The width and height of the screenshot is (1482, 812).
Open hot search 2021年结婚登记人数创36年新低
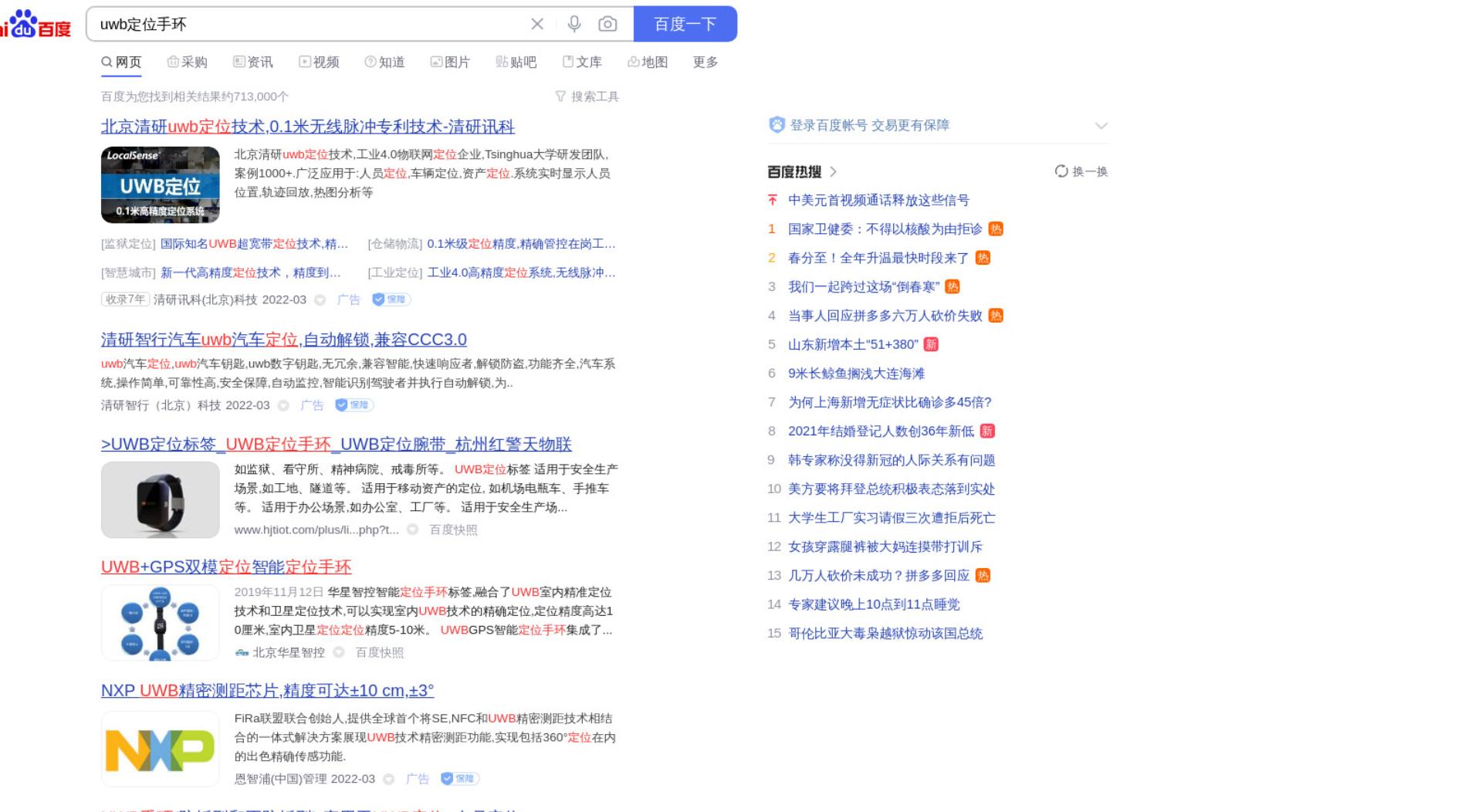tap(881, 431)
